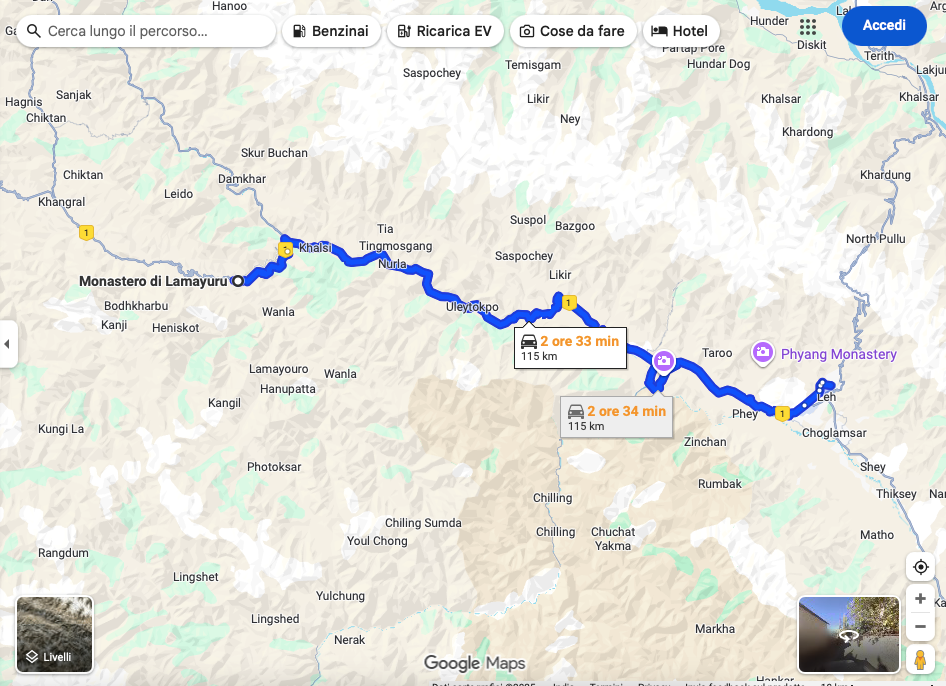Click Lamayuru Monastery origin circle marker
Image resolution: width=946 pixels, height=686 pixels.
[x=238, y=281]
